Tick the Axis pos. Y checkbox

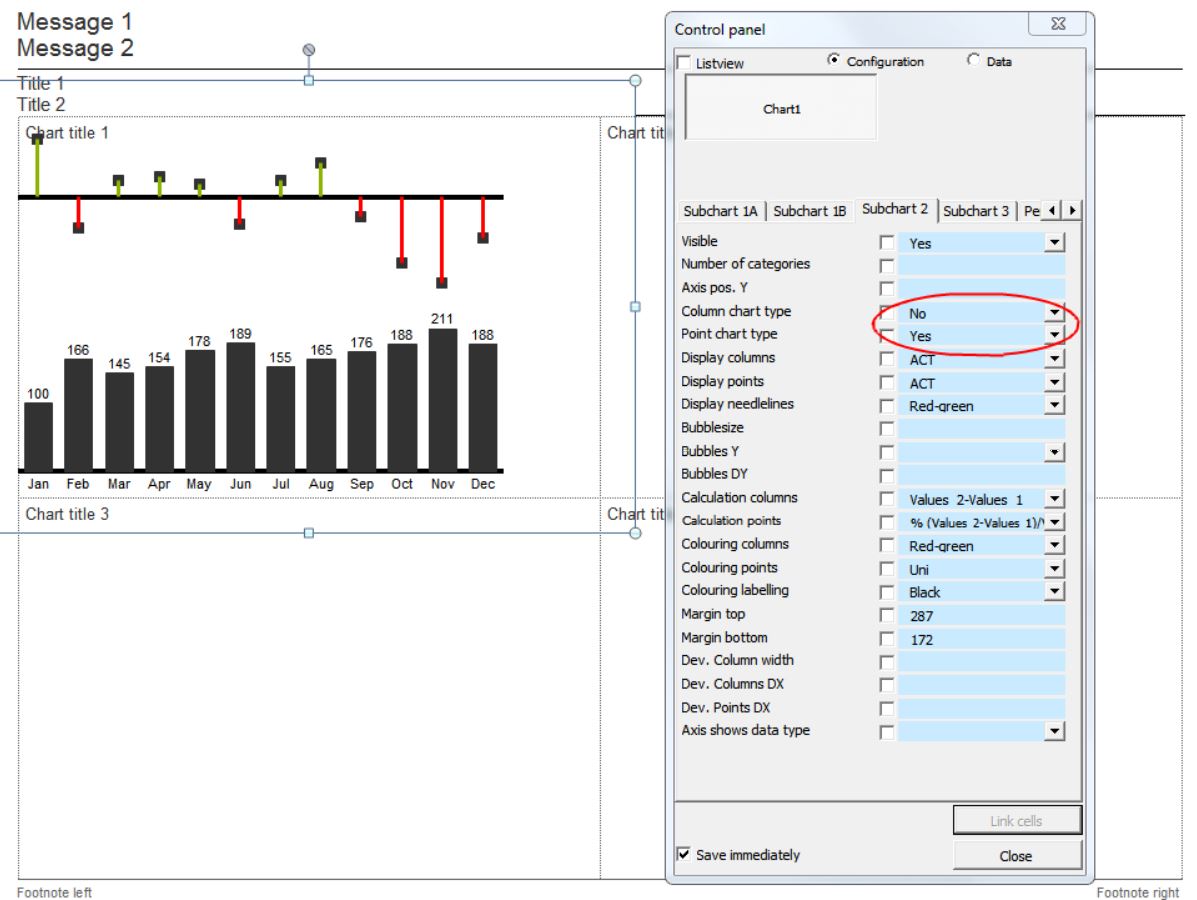[886, 289]
